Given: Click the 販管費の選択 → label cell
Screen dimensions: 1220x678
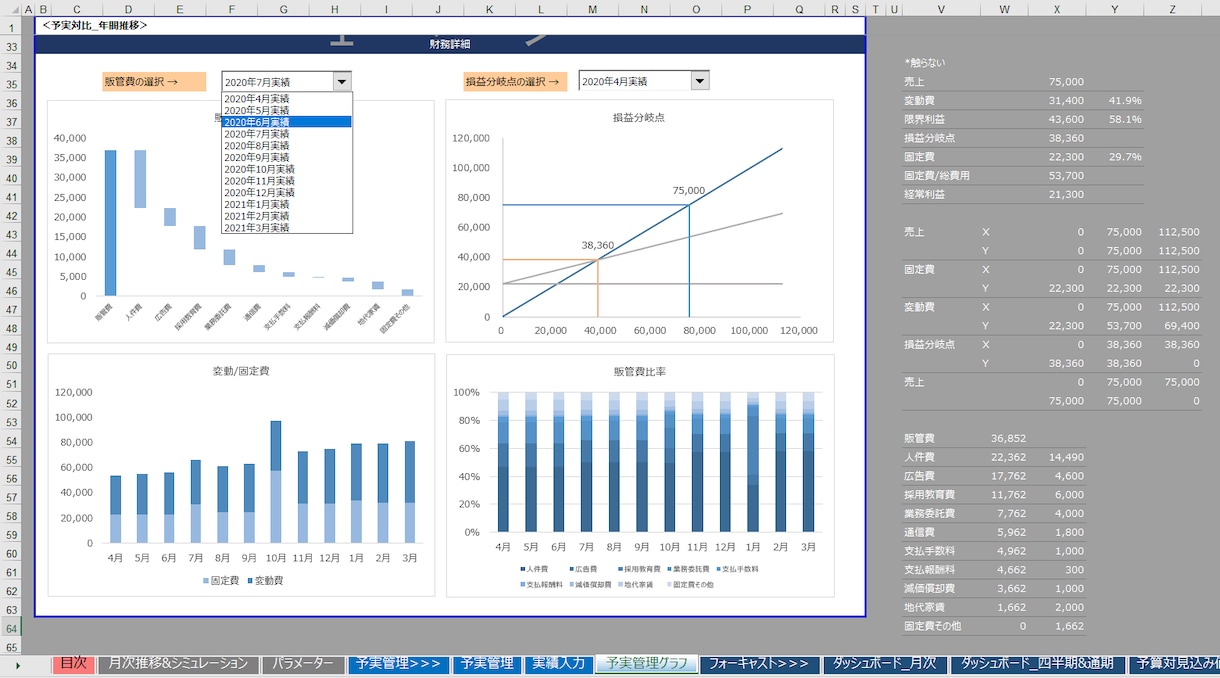Looking at the screenshot, I should (x=155, y=82).
